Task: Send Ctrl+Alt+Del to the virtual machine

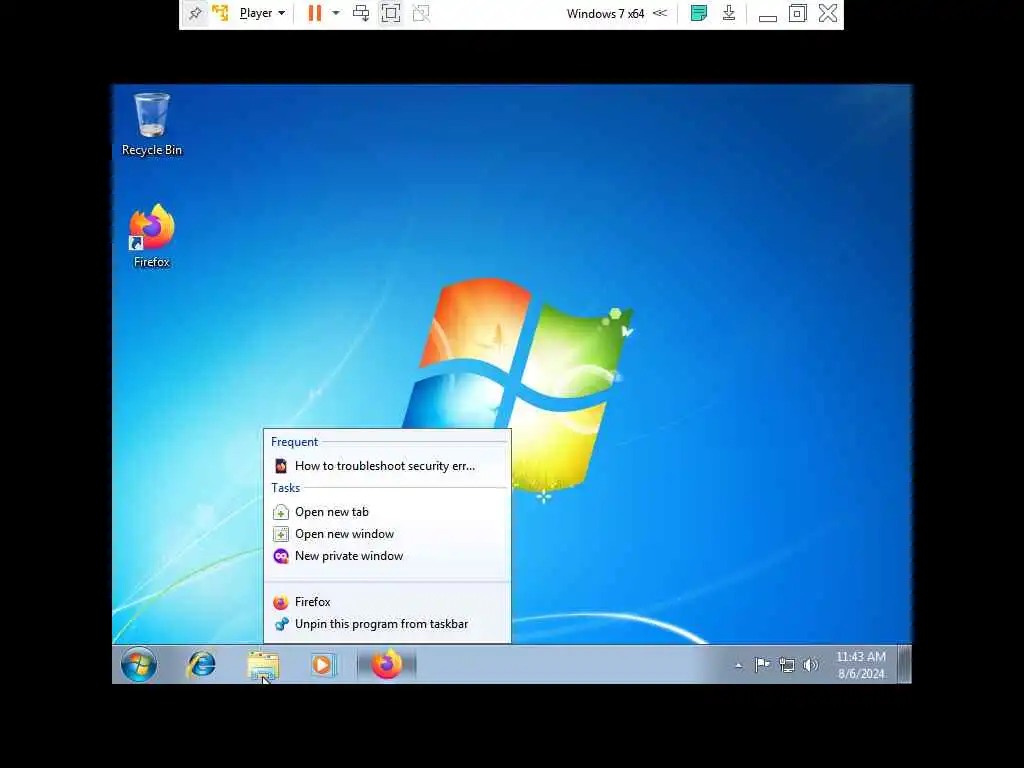Action: tap(360, 13)
